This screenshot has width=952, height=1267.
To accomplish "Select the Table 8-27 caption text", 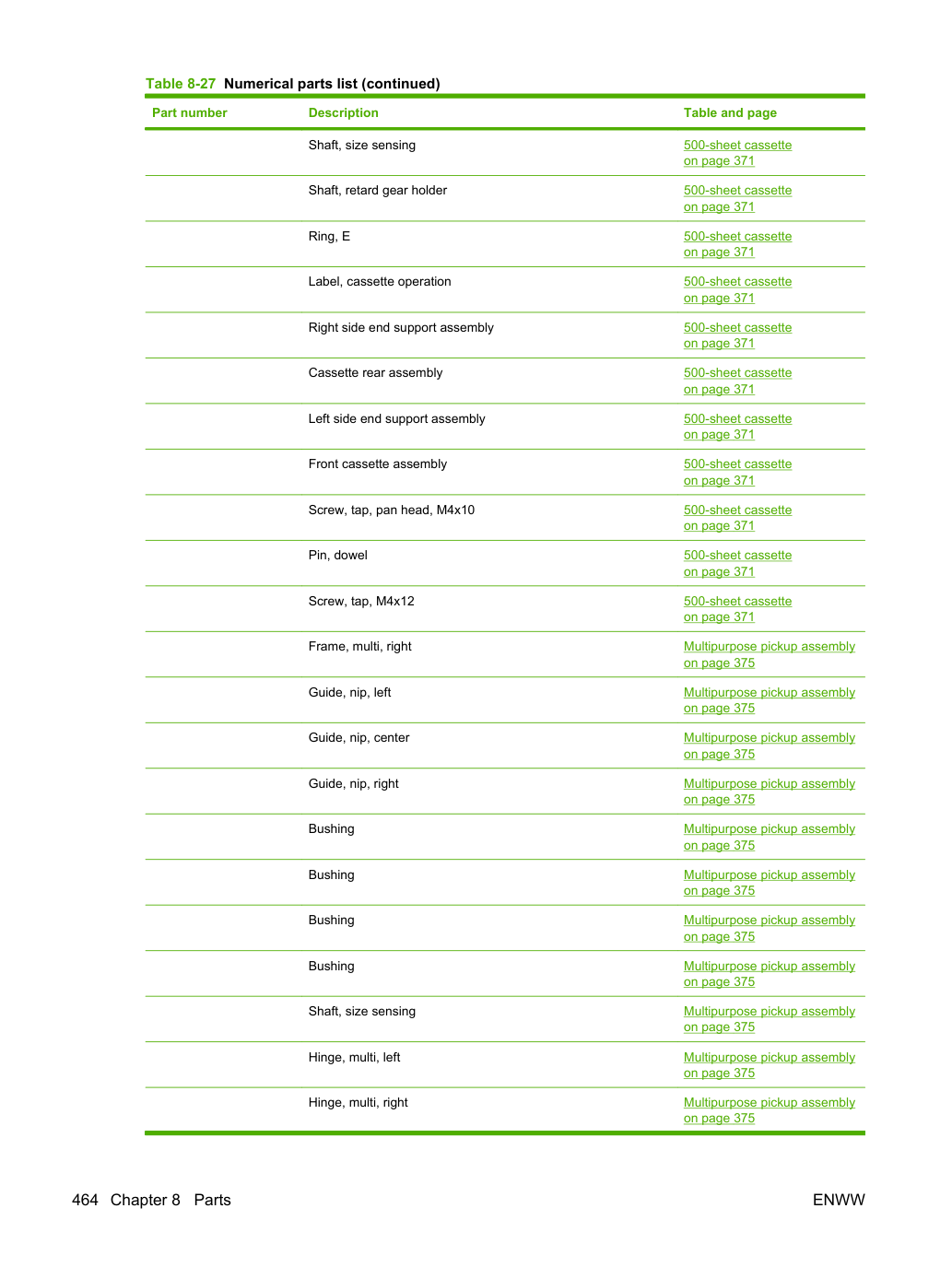I will coord(292,84).
